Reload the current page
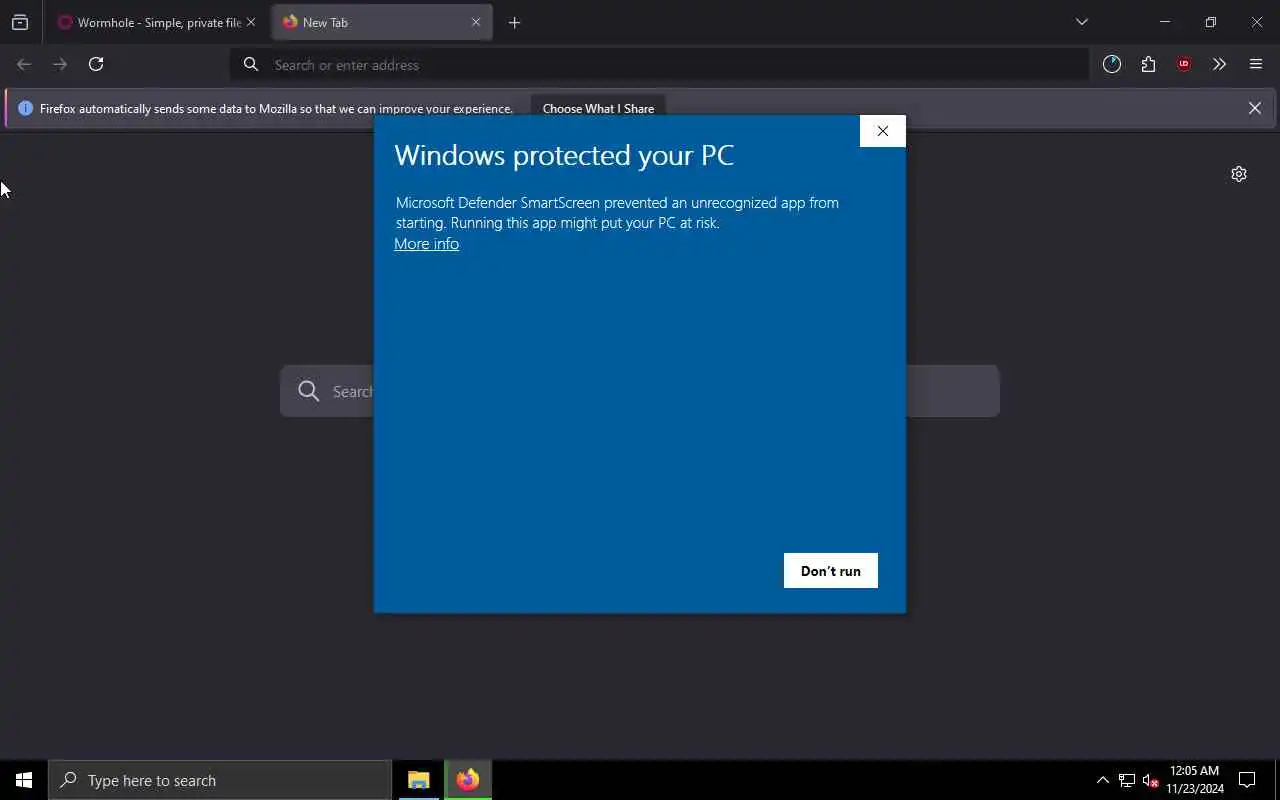1280x800 pixels. coord(96,64)
